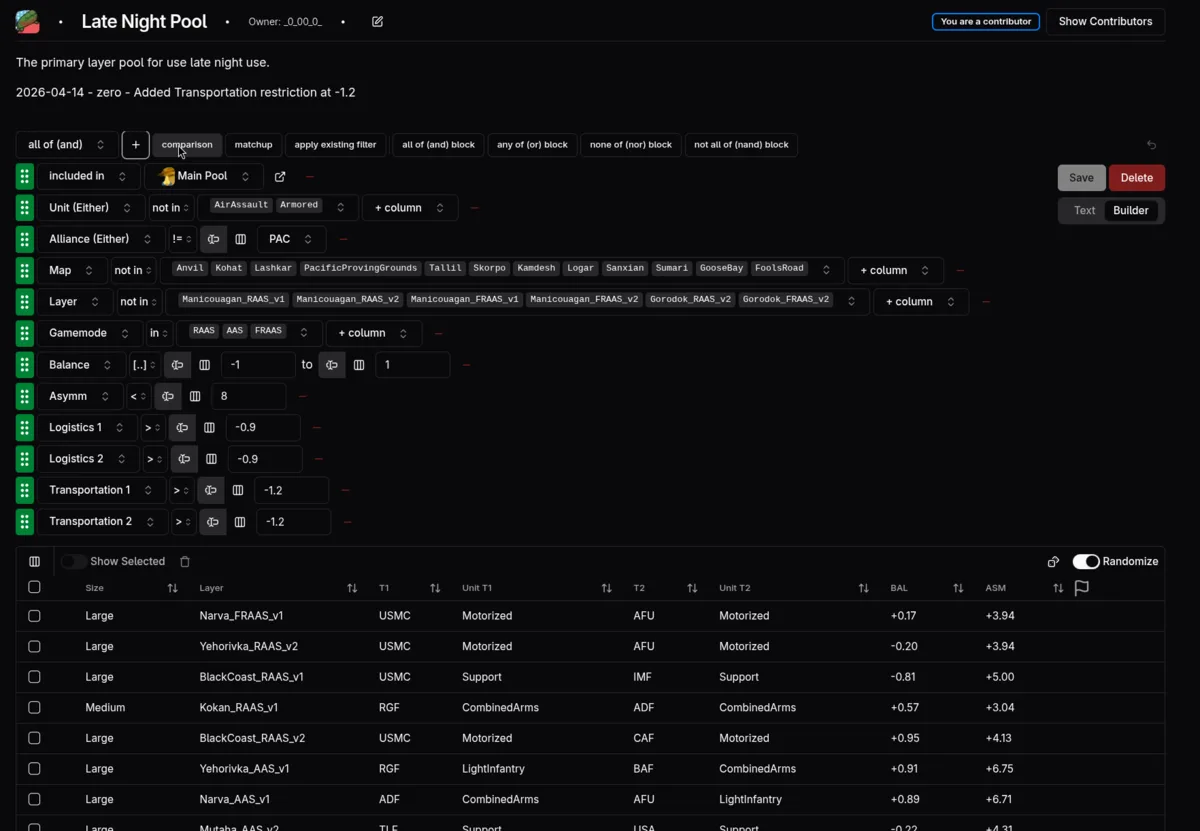1200x831 pixels.
Task: Click the red Delete button
Action: click(x=1137, y=178)
